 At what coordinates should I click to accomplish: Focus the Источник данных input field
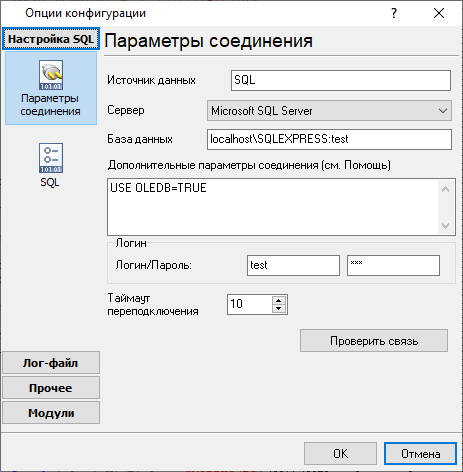tap(341, 80)
